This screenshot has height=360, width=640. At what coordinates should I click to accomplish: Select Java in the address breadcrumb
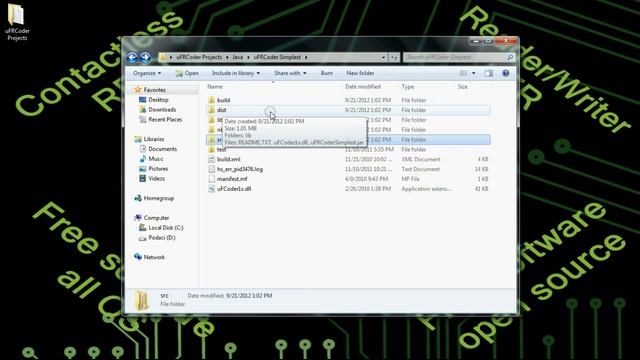tap(238, 58)
